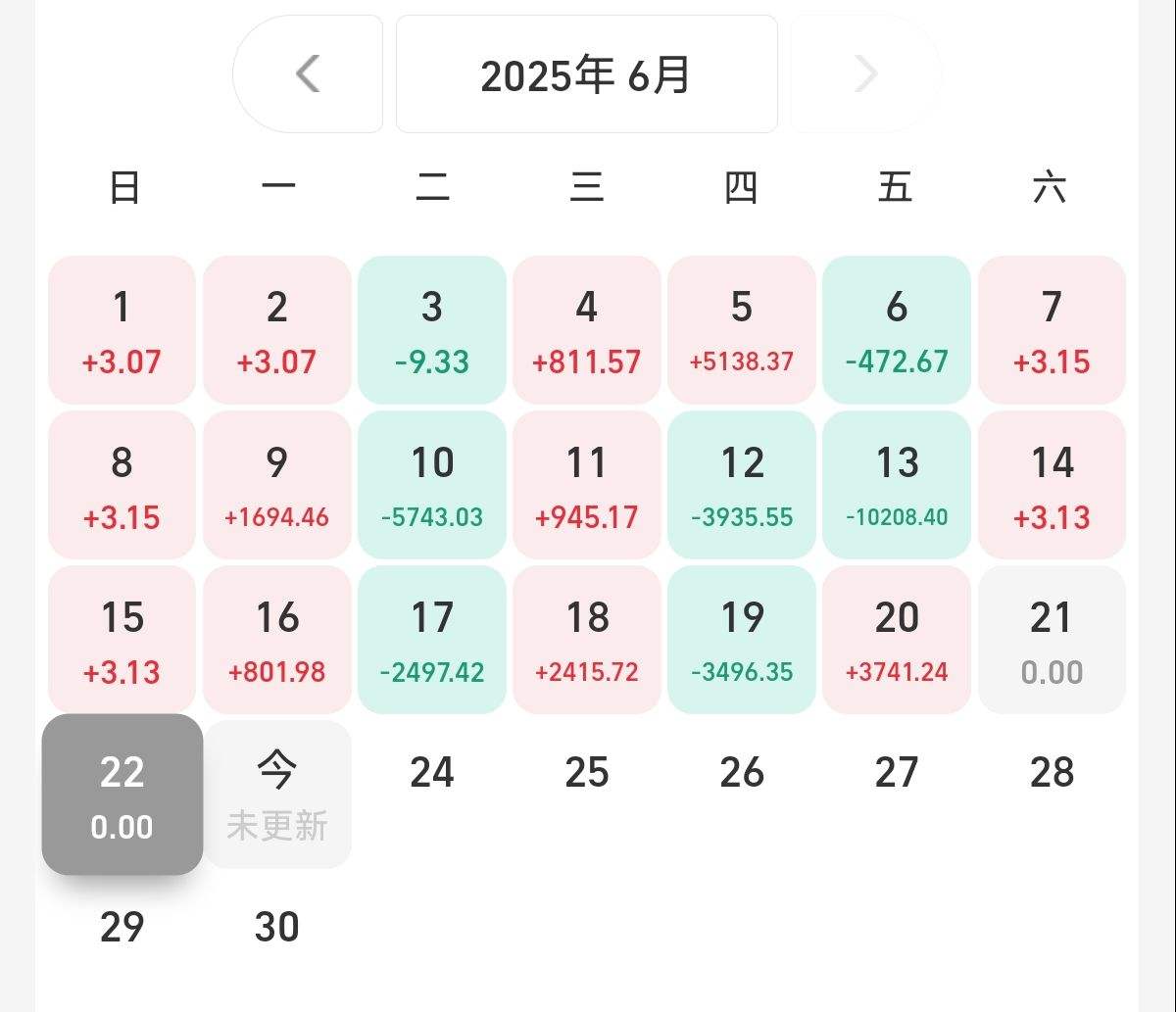Select June 18 showing +2415.72

point(587,640)
